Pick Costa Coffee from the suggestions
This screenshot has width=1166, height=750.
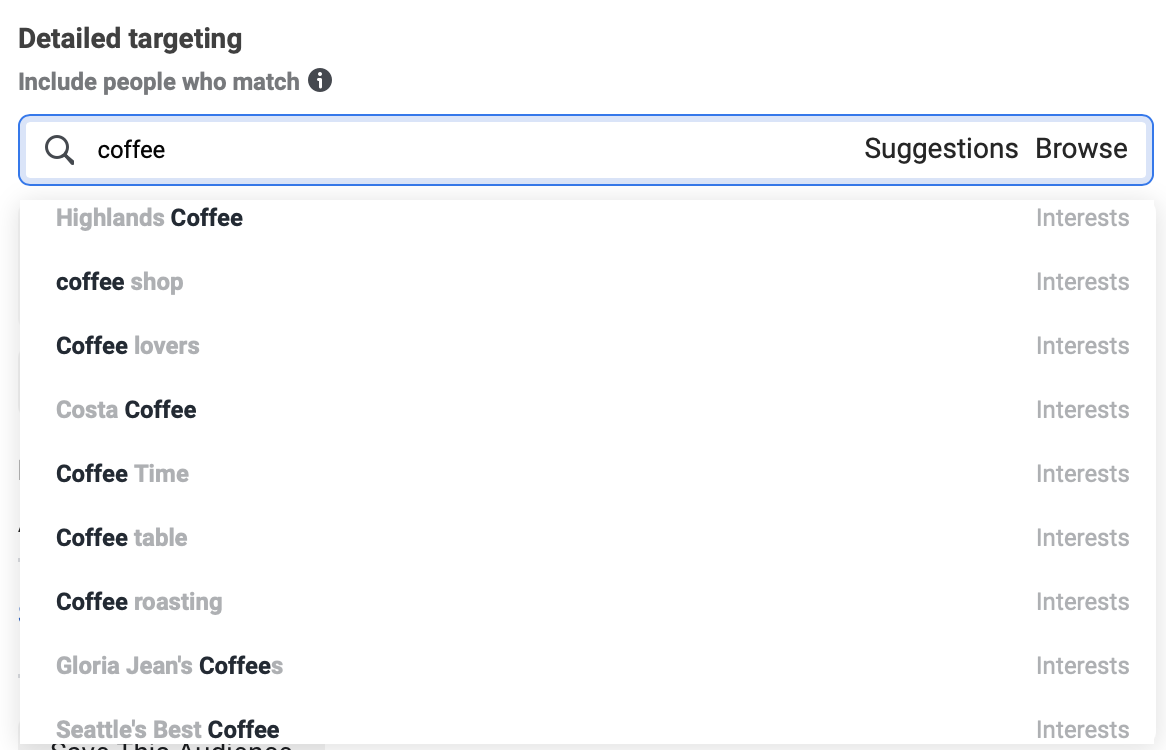(126, 410)
